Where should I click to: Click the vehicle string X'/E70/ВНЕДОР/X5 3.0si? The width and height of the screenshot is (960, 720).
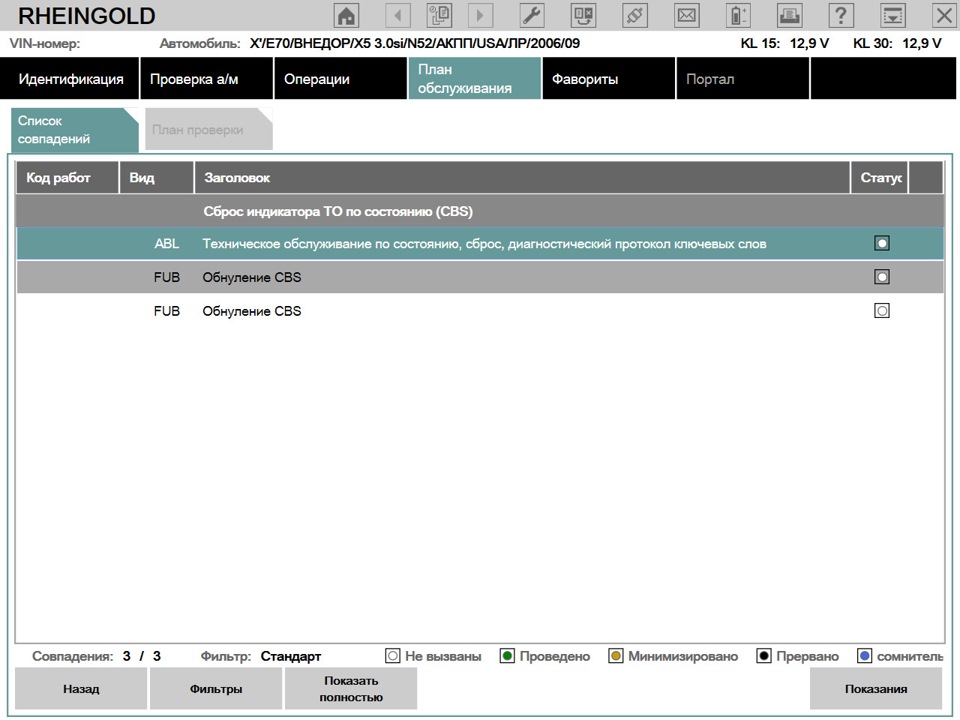(x=414, y=43)
